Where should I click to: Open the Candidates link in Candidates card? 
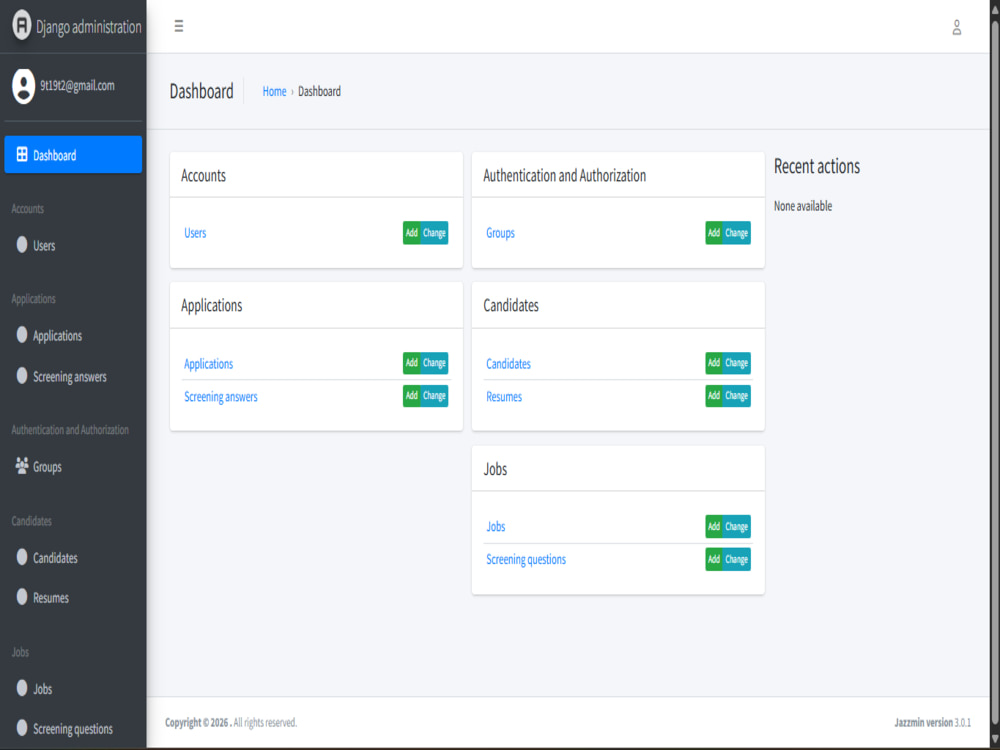(x=508, y=364)
